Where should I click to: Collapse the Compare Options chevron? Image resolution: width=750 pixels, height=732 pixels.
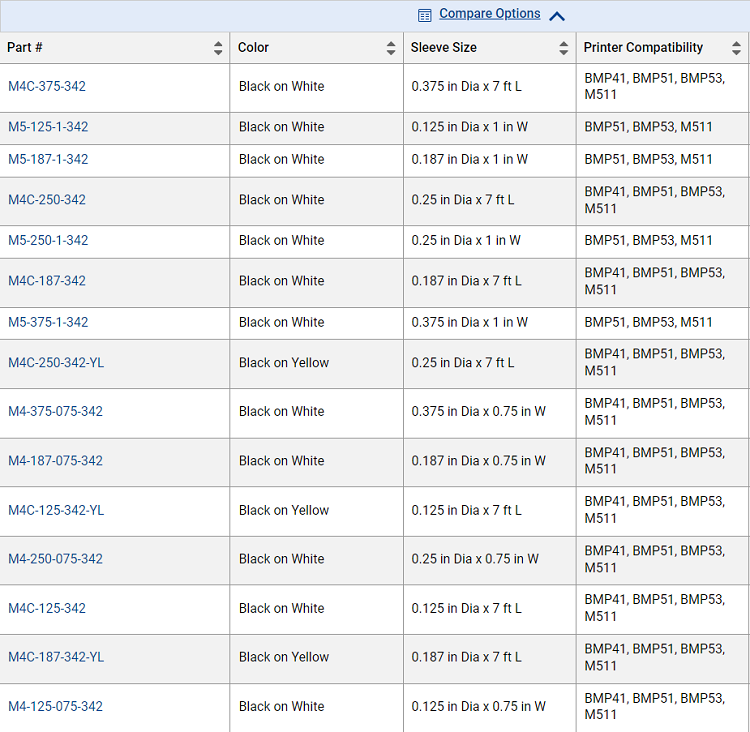[x=557, y=17]
